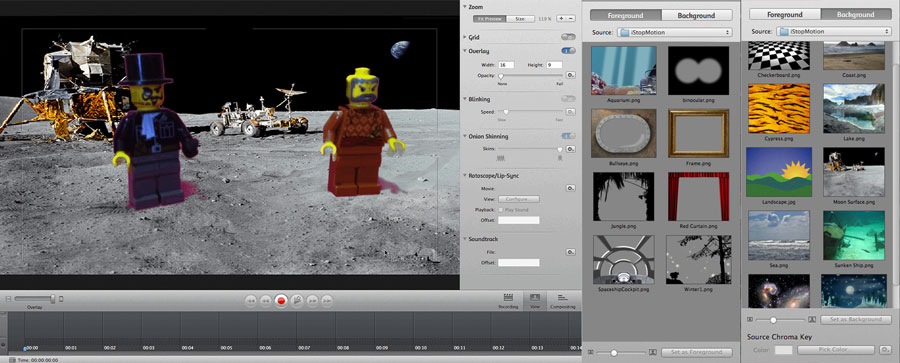Select the Moon Surface.png background thumbnail
Image resolution: width=900 pixels, height=363 pixels.
(x=854, y=172)
